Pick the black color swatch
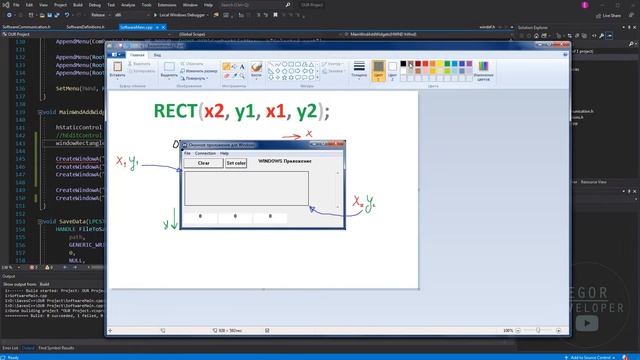The width and height of the screenshot is (640, 360). [403, 64]
